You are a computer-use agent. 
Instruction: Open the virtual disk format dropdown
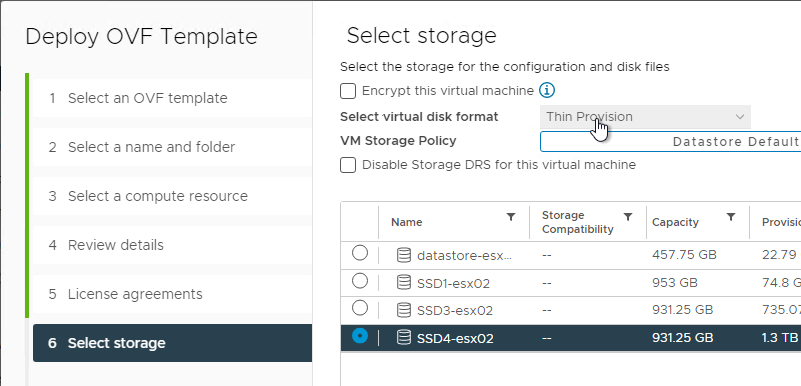645,117
